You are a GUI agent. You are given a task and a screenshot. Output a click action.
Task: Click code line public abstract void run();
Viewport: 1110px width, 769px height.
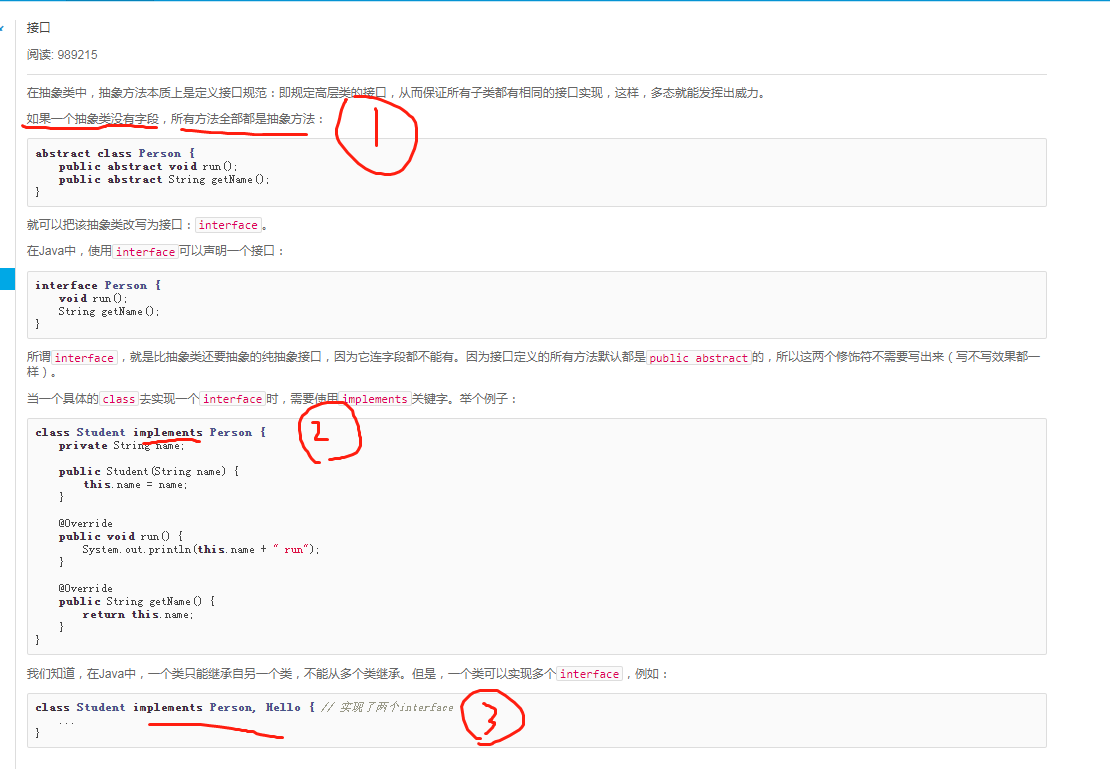pos(148,166)
